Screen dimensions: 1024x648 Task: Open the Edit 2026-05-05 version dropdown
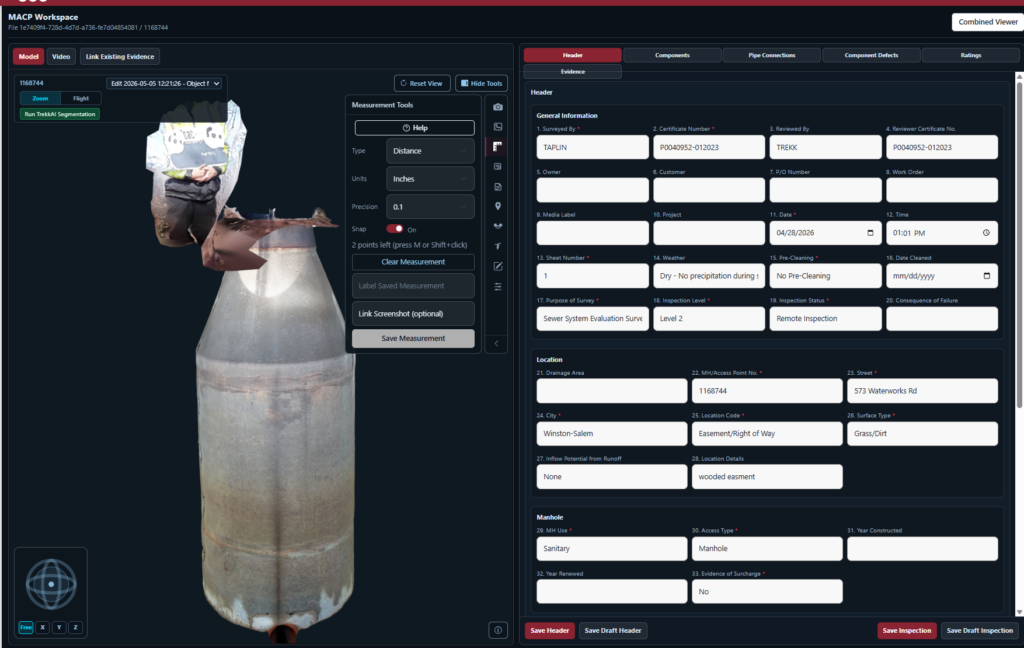coord(165,84)
